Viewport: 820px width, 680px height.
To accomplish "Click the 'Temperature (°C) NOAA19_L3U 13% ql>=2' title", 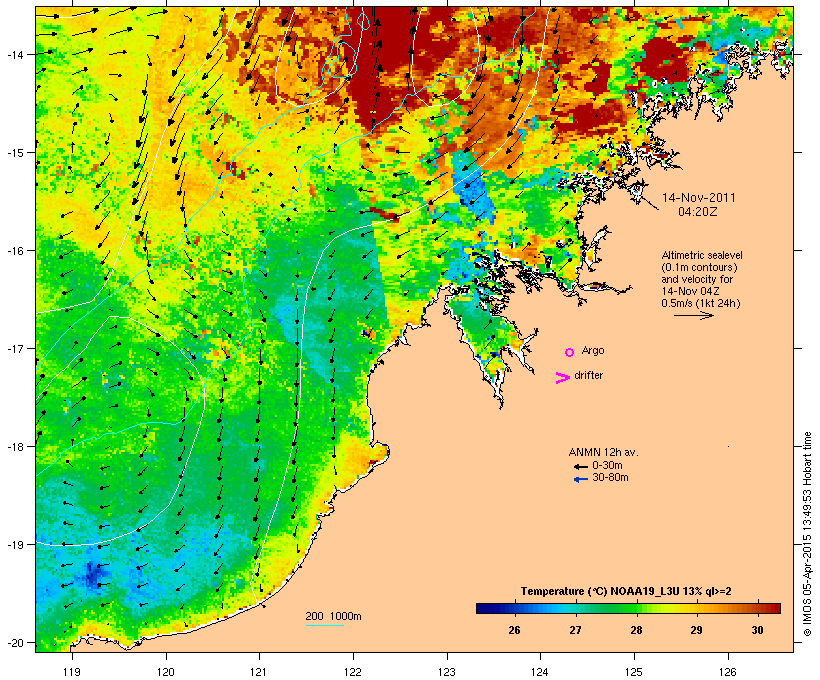I will pos(626,591).
